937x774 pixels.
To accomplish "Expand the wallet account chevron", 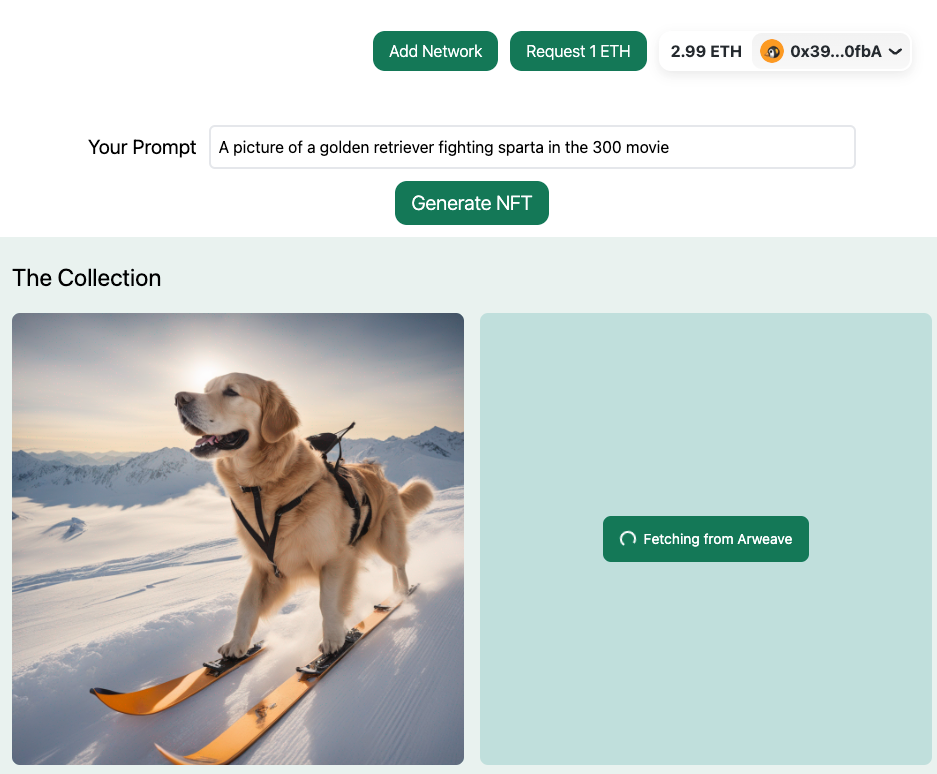I will coord(895,51).
